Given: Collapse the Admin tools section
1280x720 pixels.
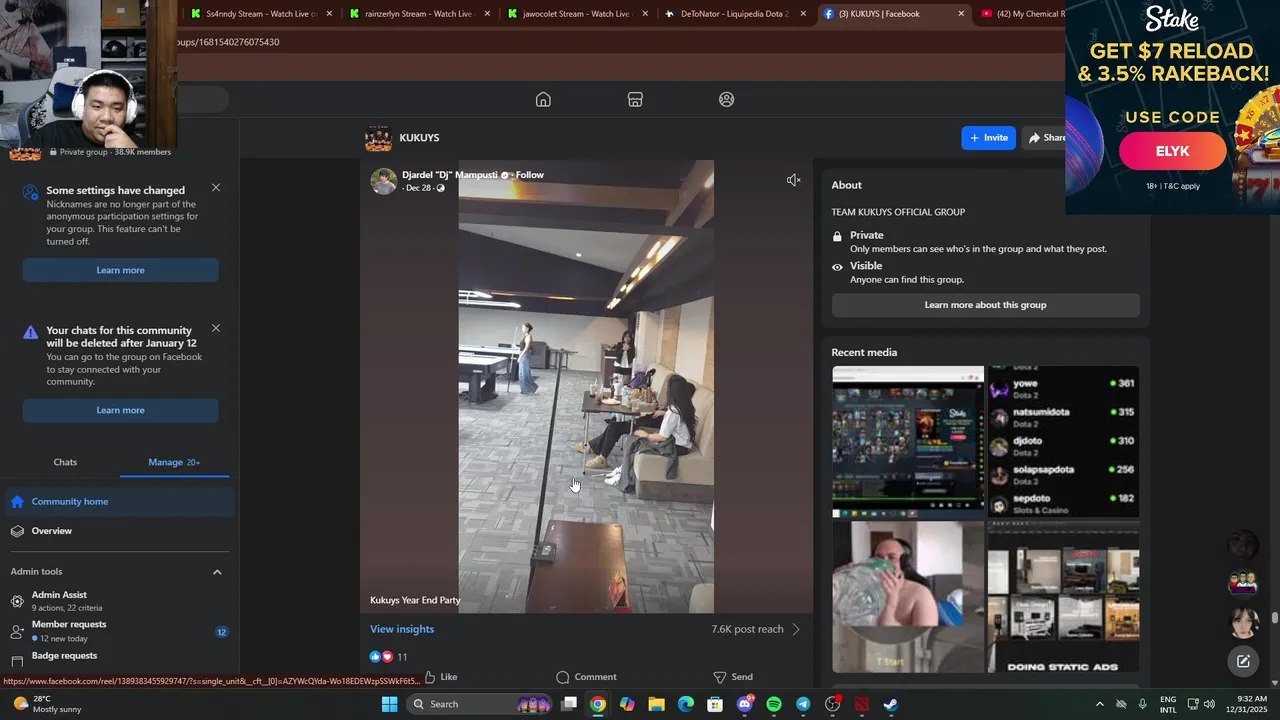Looking at the screenshot, I should coord(217,572).
